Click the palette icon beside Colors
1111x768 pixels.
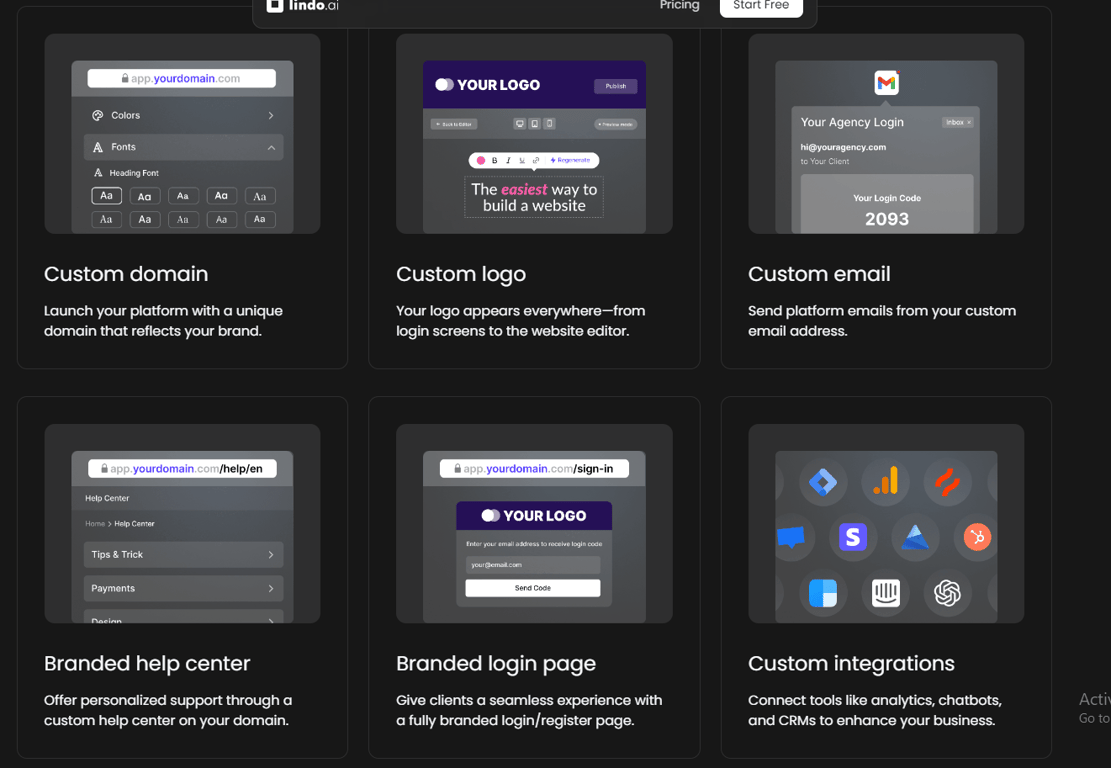point(98,115)
